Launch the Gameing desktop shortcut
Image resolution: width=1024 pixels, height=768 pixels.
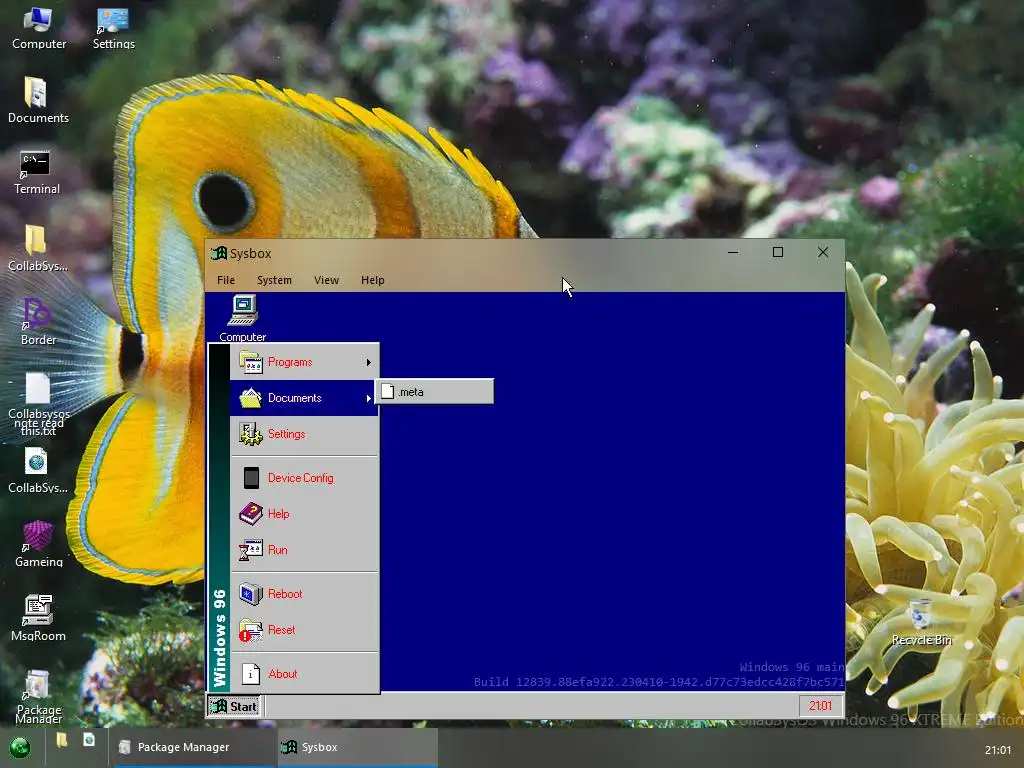[39, 543]
